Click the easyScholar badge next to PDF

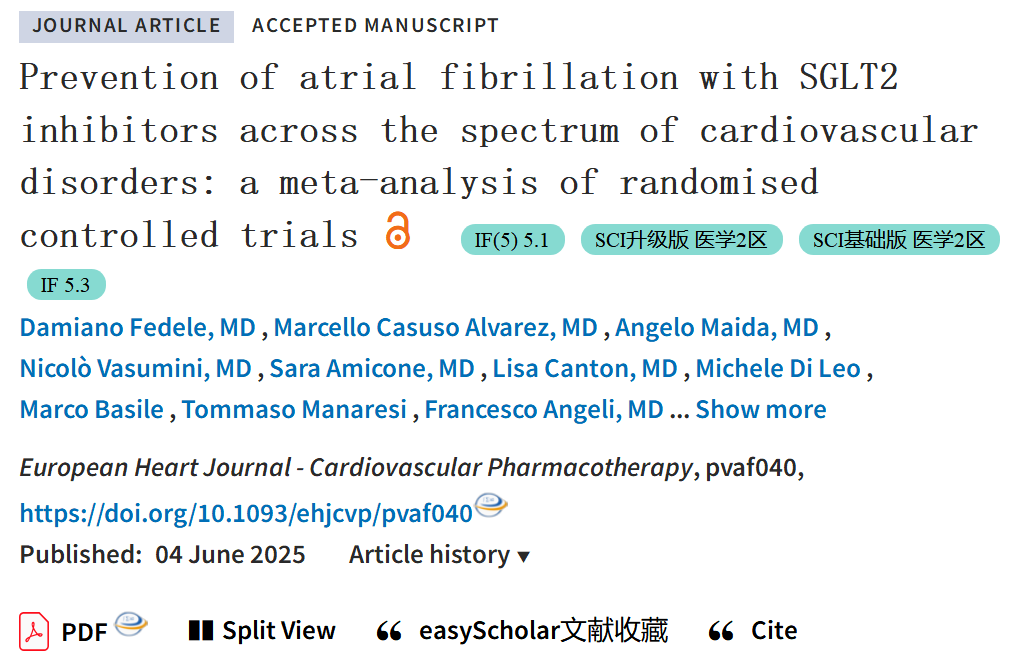tap(131, 624)
